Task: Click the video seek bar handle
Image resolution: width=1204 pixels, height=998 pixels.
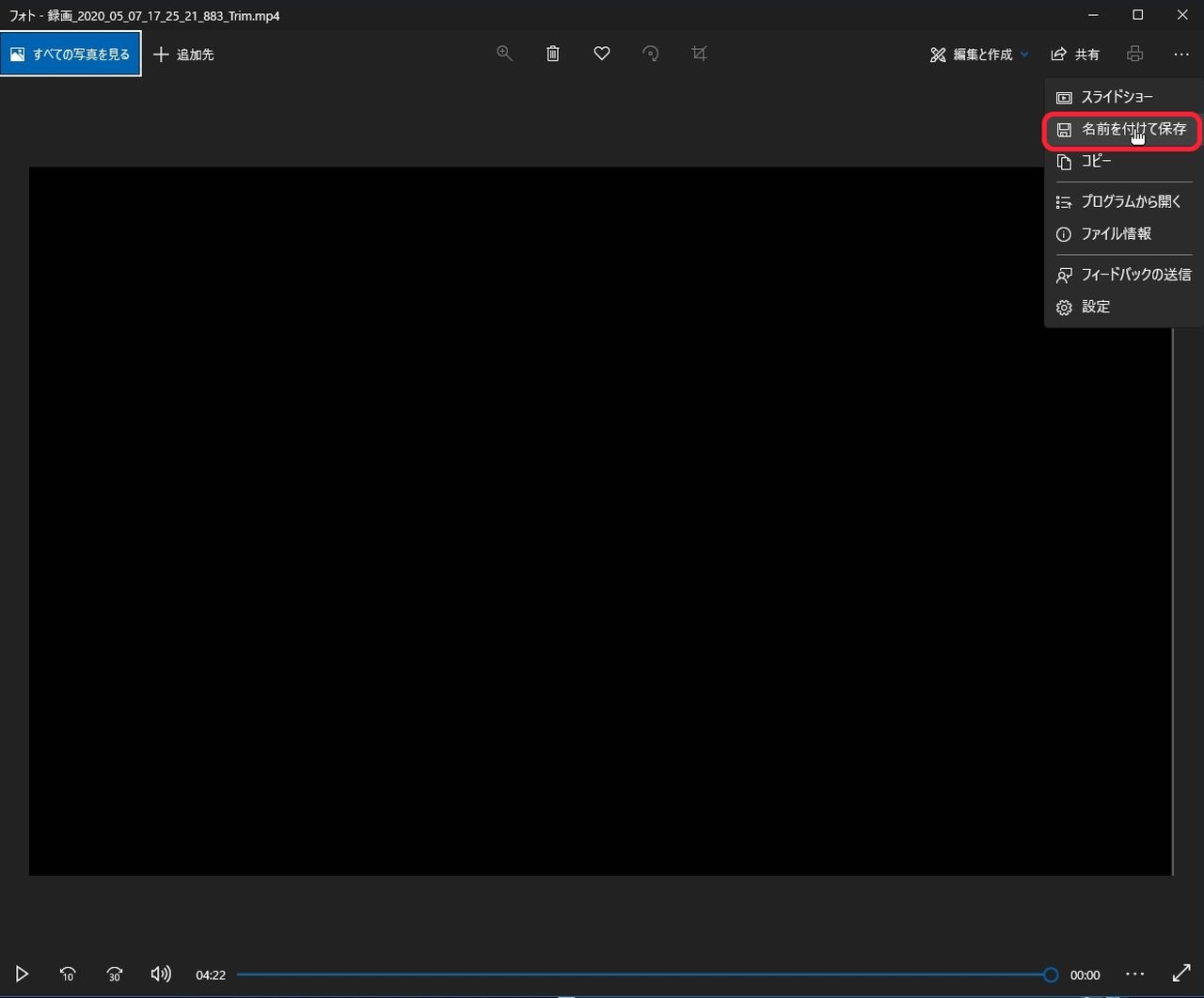Action: 1051,974
